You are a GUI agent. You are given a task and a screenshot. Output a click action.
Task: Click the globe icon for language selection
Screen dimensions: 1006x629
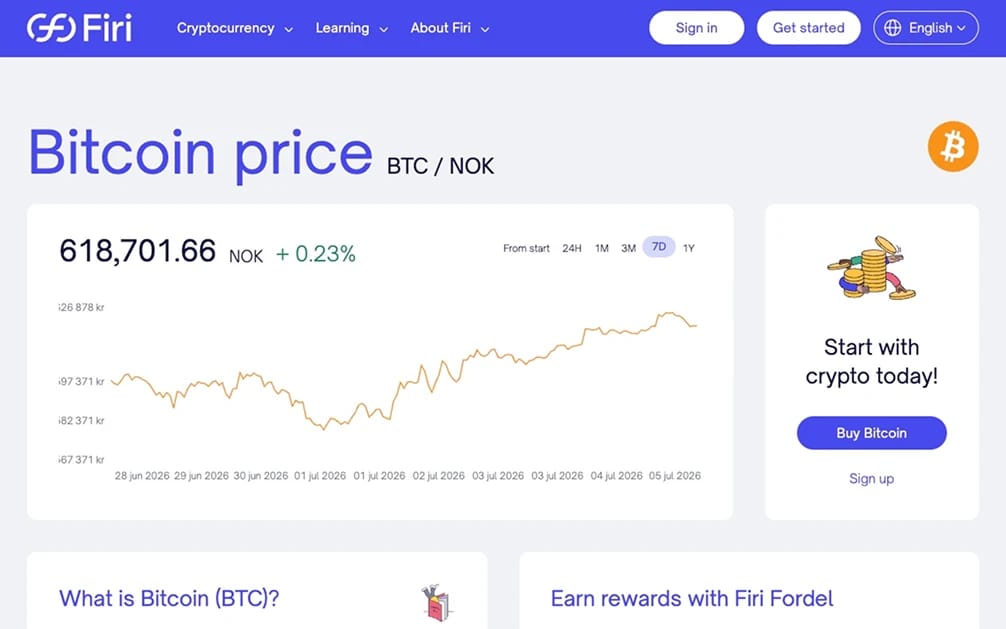pyautogui.click(x=892, y=28)
